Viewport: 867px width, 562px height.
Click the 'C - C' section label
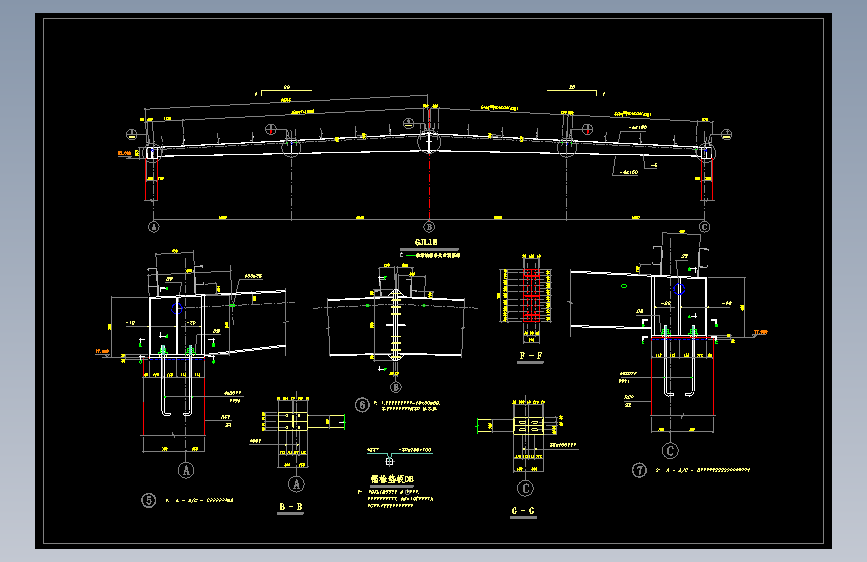click(523, 511)
